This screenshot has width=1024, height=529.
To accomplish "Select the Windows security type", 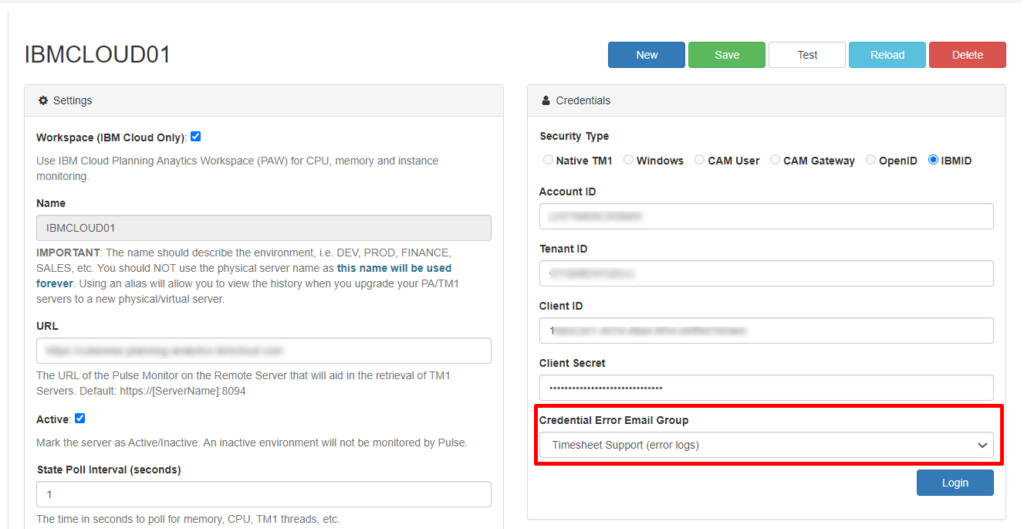I will [x=629, y=160].
